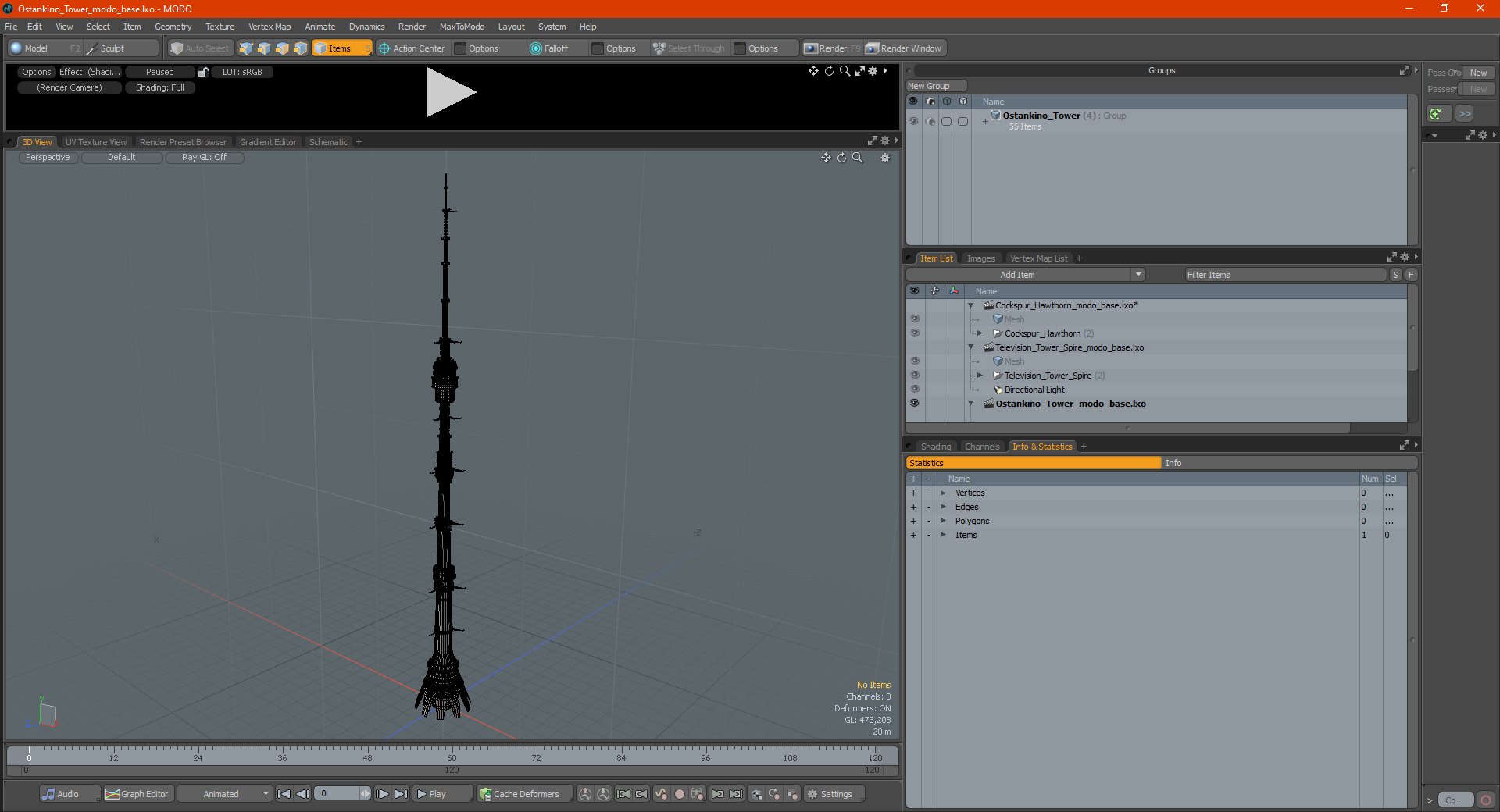Expand Vertices statistics row

pyautogui.click(x=943, y=493)
